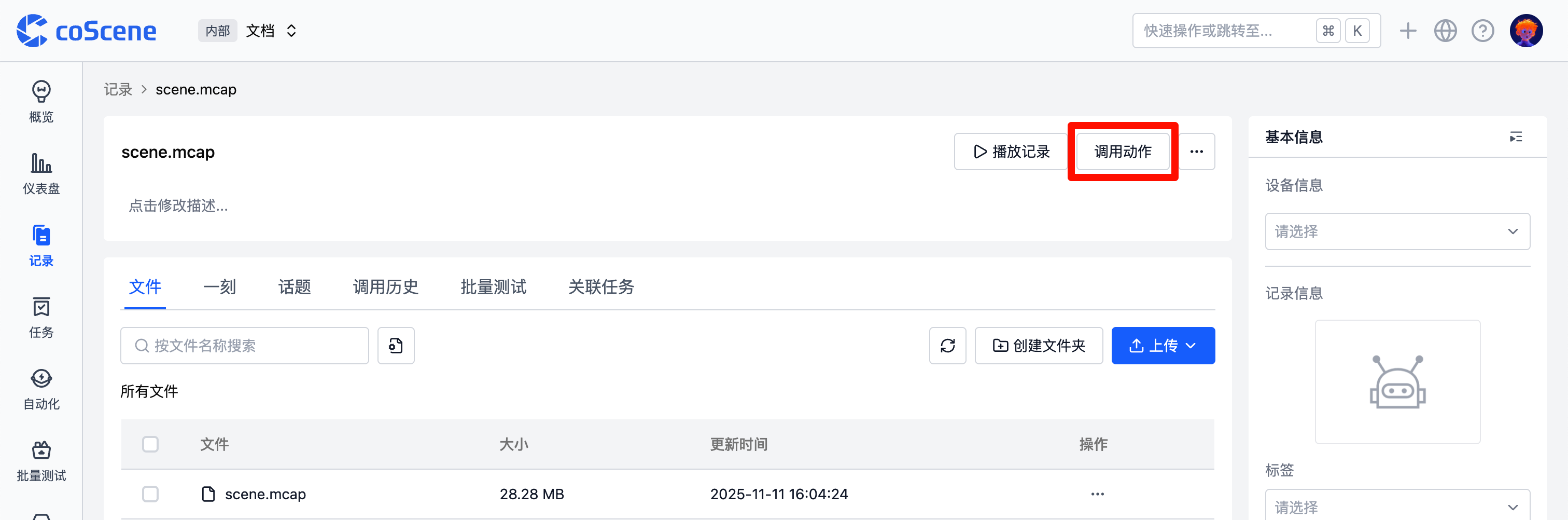Viewport: 1568px width, 520px height.
Task: Check the checkbox for scene.mcap row
Action: (x=150, y=494)
